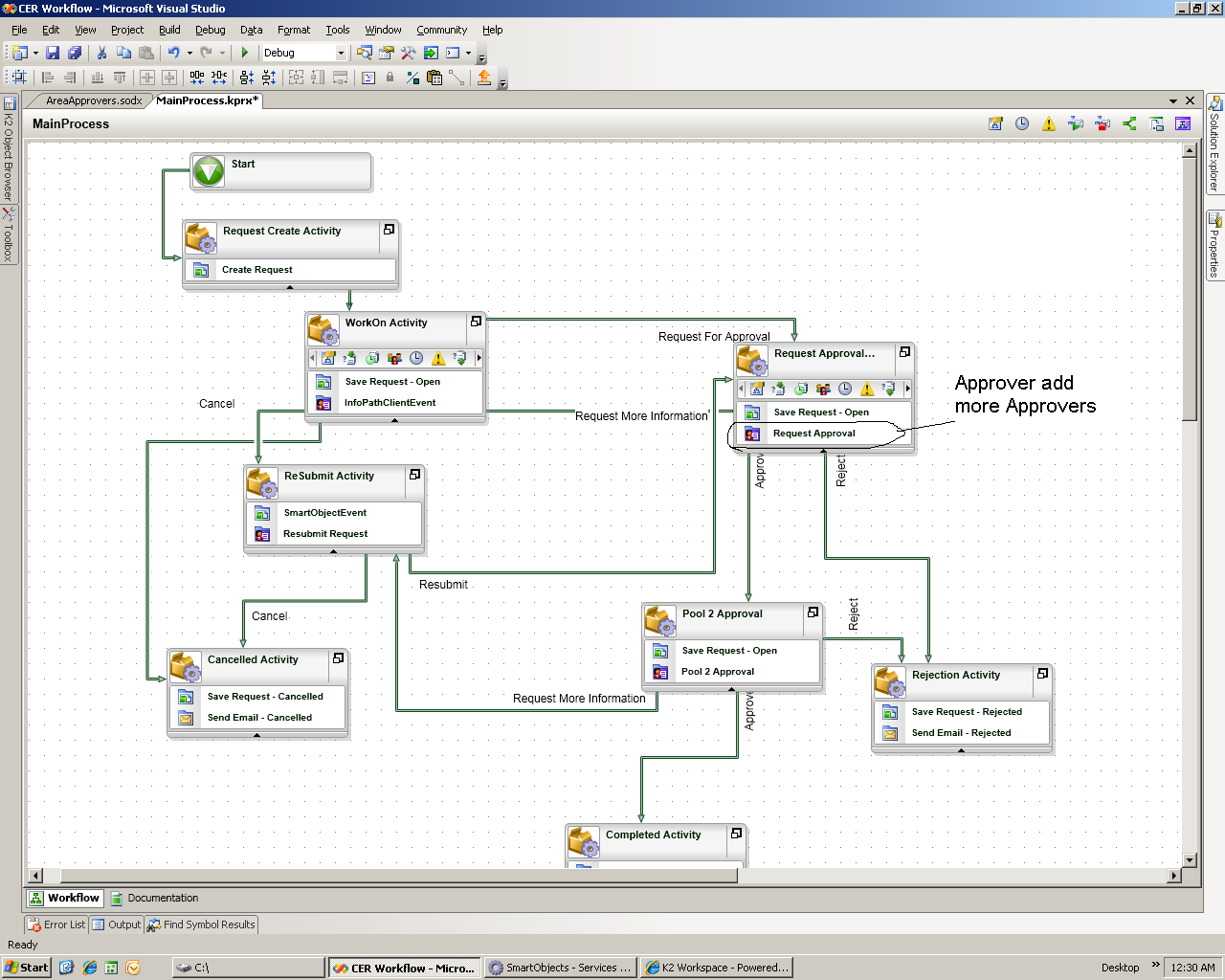
Task: Click the Save icon in the toolbar
Action: pos(53,53)
